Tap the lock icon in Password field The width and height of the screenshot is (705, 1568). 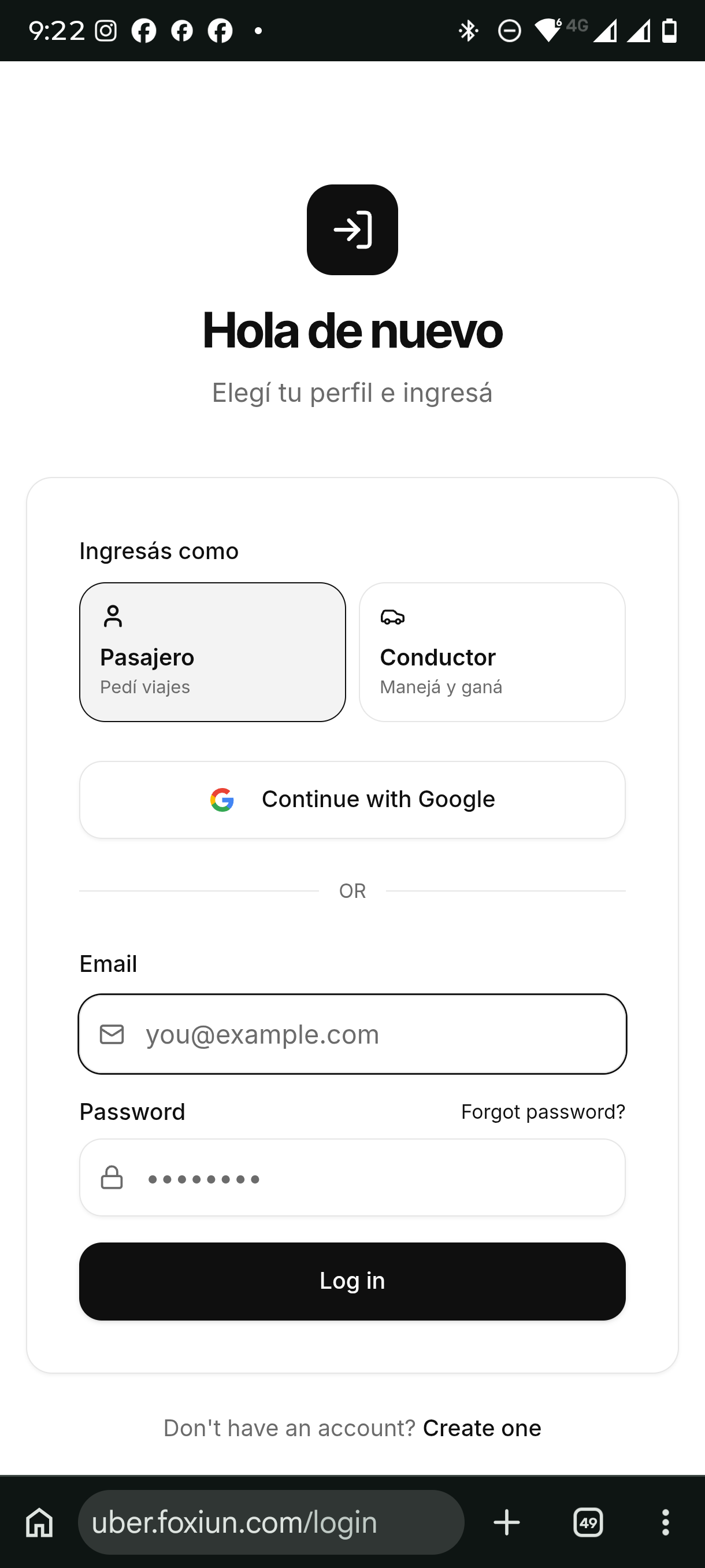pos(112,1177)
